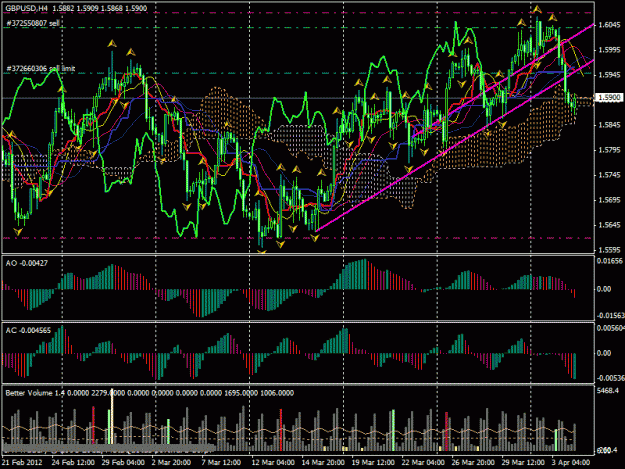Click the 29 Mar 12:00 time label

click(x=523, y=463)
